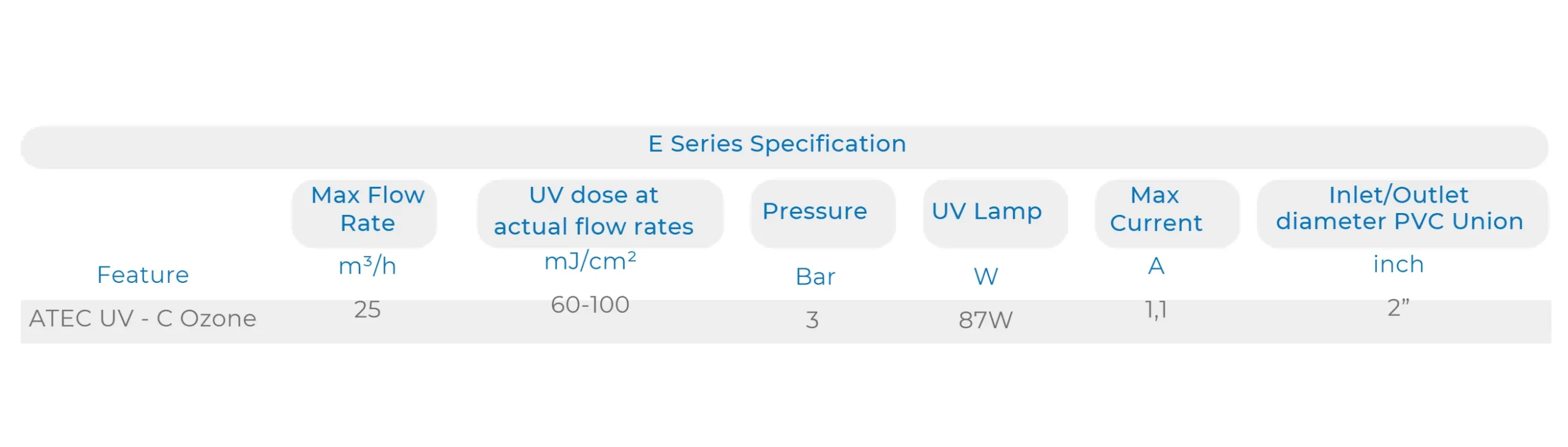Click the UV Lamp column header
Screen dimensions: 1568x447
(986, 211)
